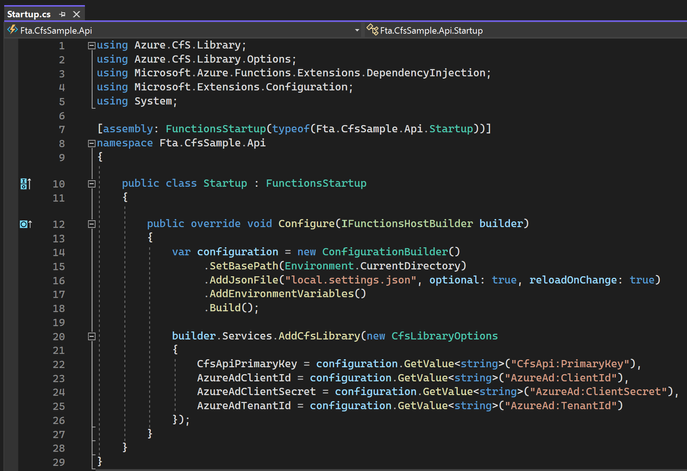Click 'AzureAdClientSecret' property on line 24

click(256, 391)
